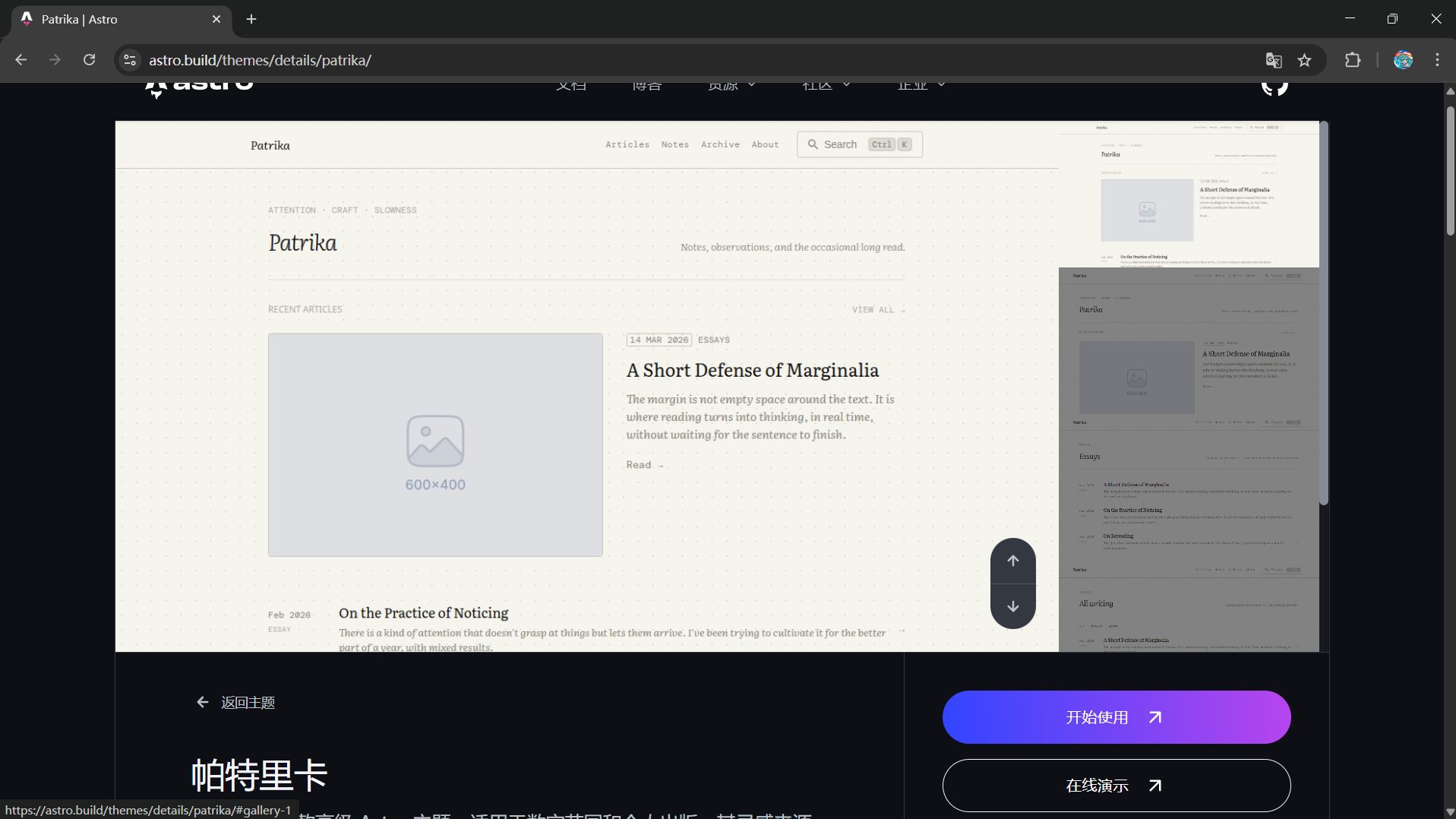Click the 'The margin is not empty' excerpt
The height and width of the screenshot is (819, 1456).
click(x=760, y=417)
